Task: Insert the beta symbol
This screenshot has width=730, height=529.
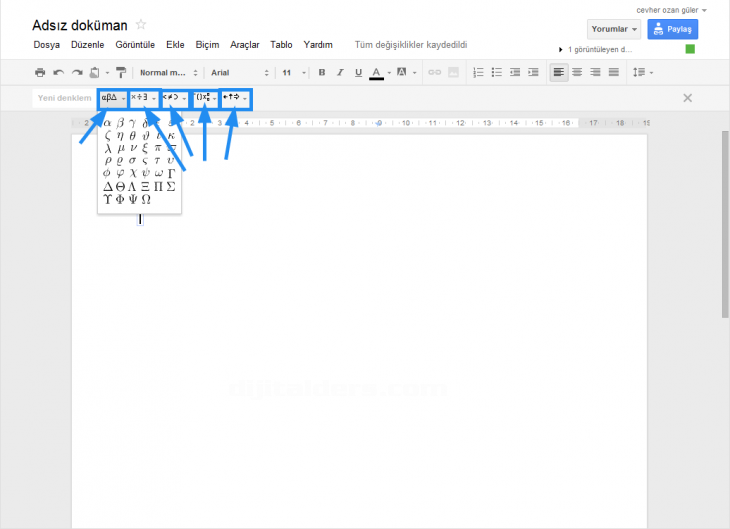Action: tap(120, 123)
